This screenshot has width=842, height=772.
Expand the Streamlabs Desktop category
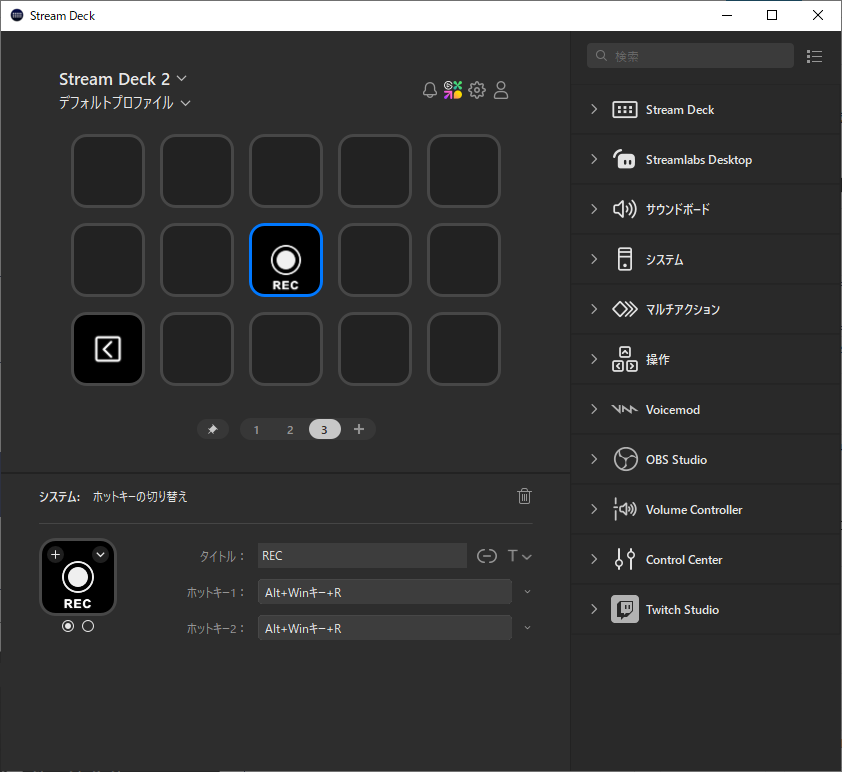594,159
